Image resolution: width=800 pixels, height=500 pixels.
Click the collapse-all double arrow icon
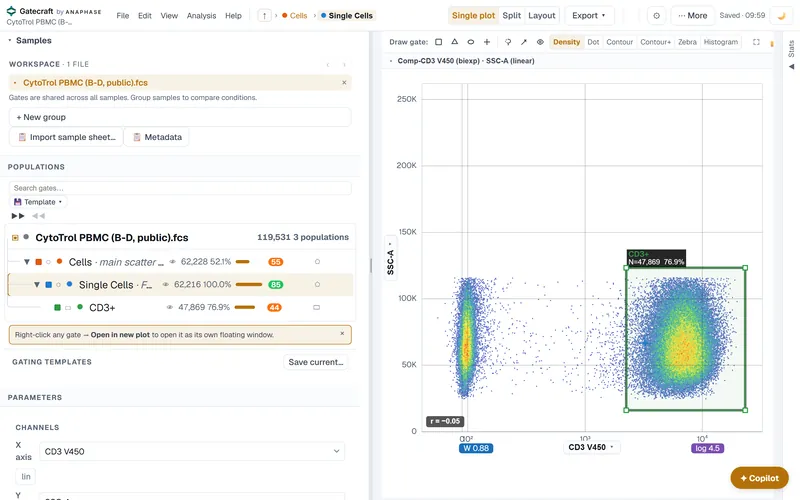click(x=38, y=216)
